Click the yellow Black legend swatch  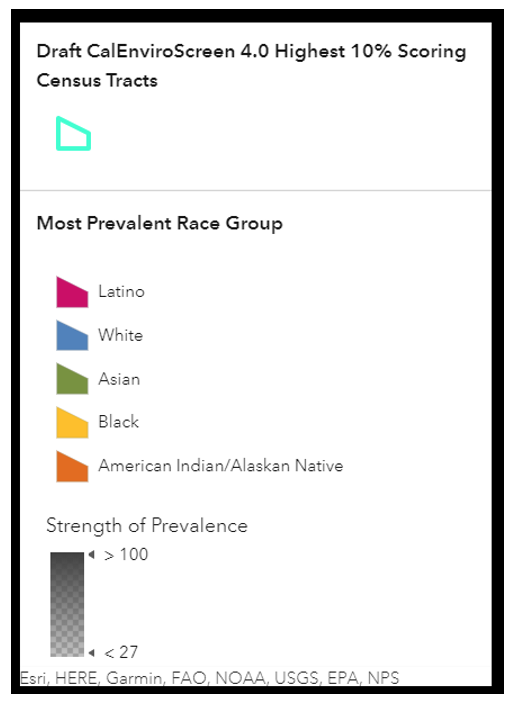tap(72, 423)
